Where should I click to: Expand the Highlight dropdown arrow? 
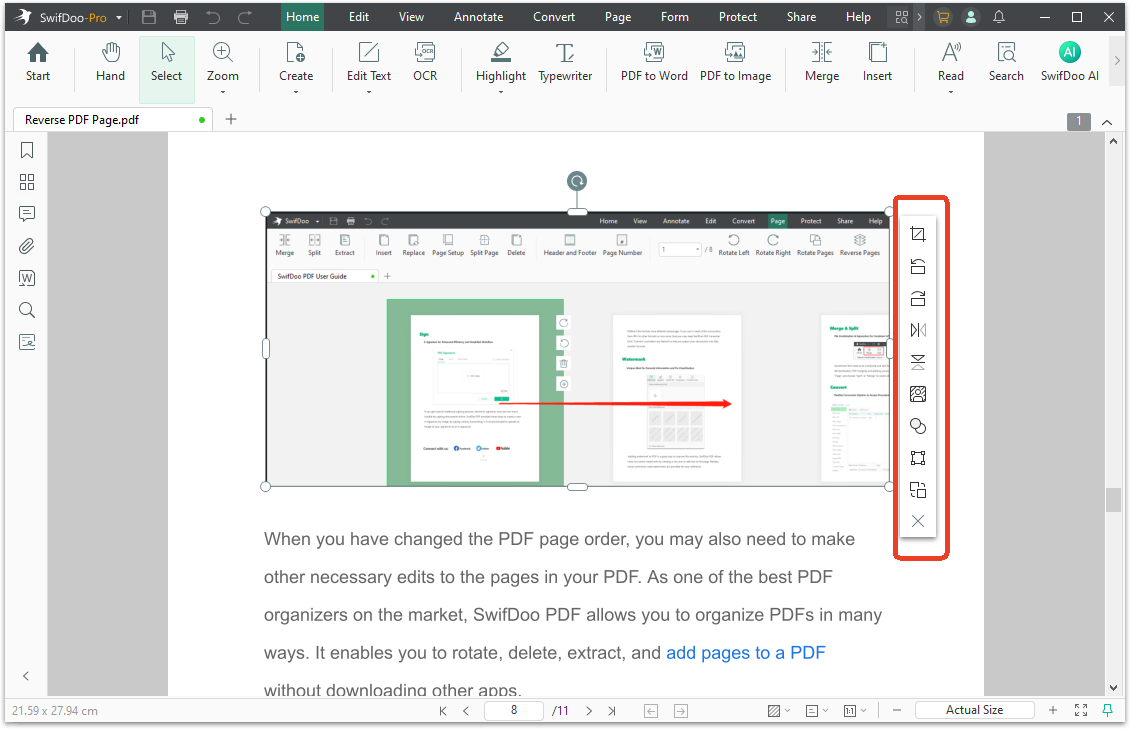(501, 92)
